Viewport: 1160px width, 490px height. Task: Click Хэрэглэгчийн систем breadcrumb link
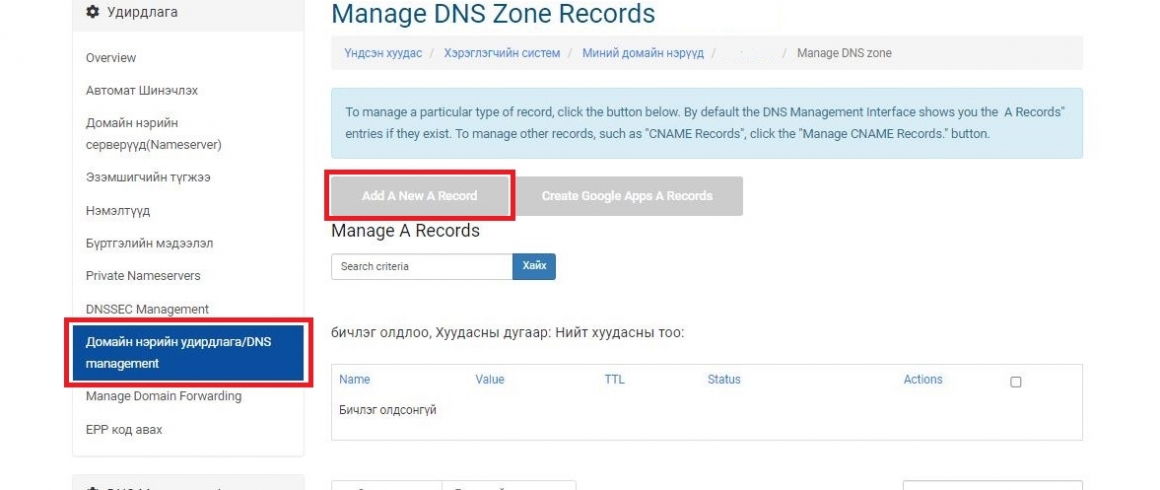point(502,53)
